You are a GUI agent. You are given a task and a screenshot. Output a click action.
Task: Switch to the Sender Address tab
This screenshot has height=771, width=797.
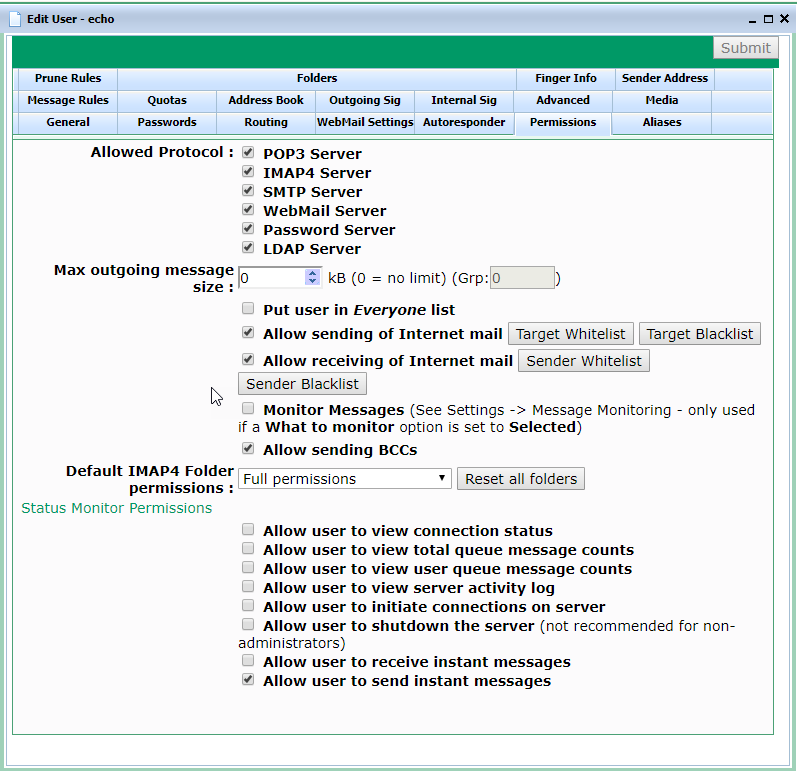coord(664,78)
